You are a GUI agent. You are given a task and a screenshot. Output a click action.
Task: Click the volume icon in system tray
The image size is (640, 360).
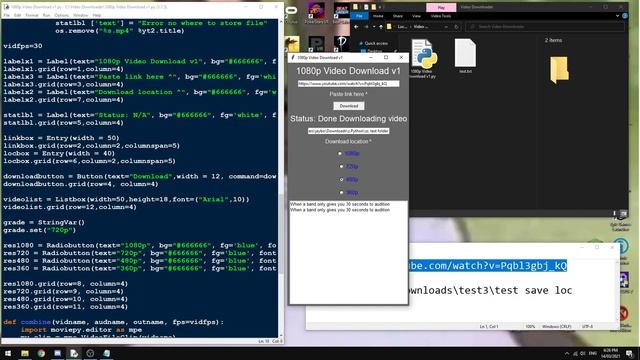[583, 353]
